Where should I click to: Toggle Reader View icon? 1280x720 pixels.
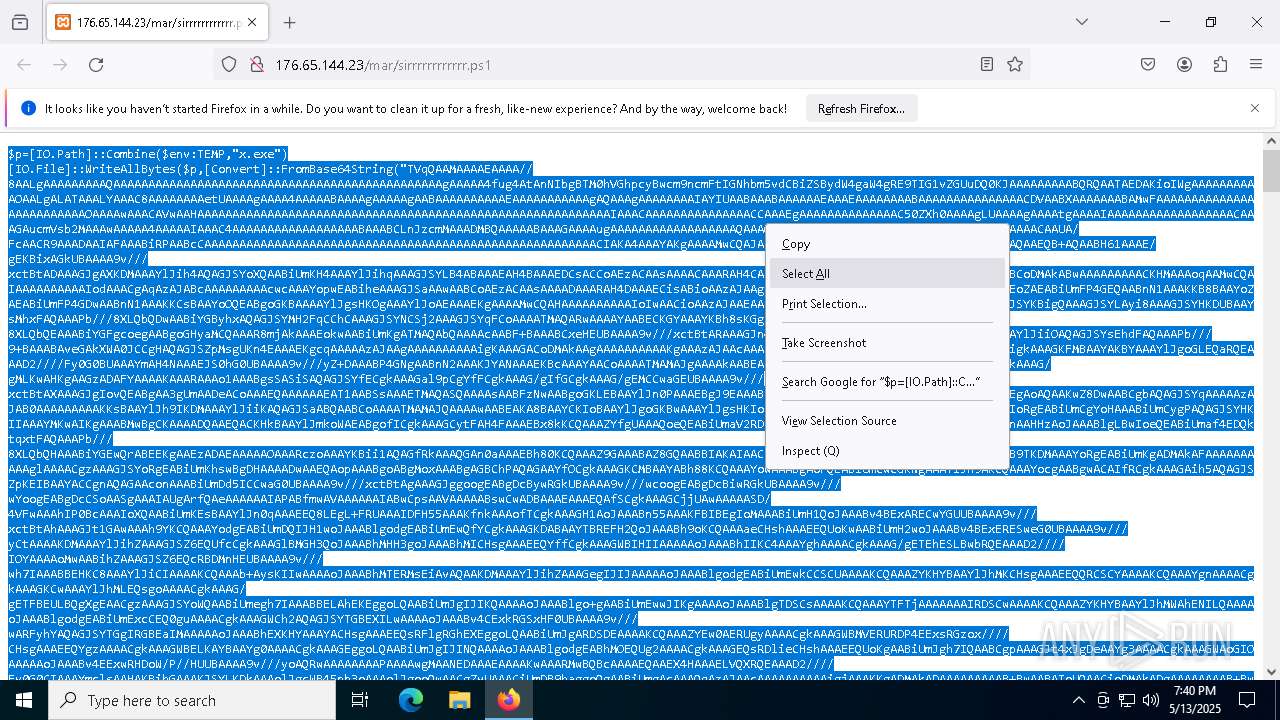coord(987,65)
